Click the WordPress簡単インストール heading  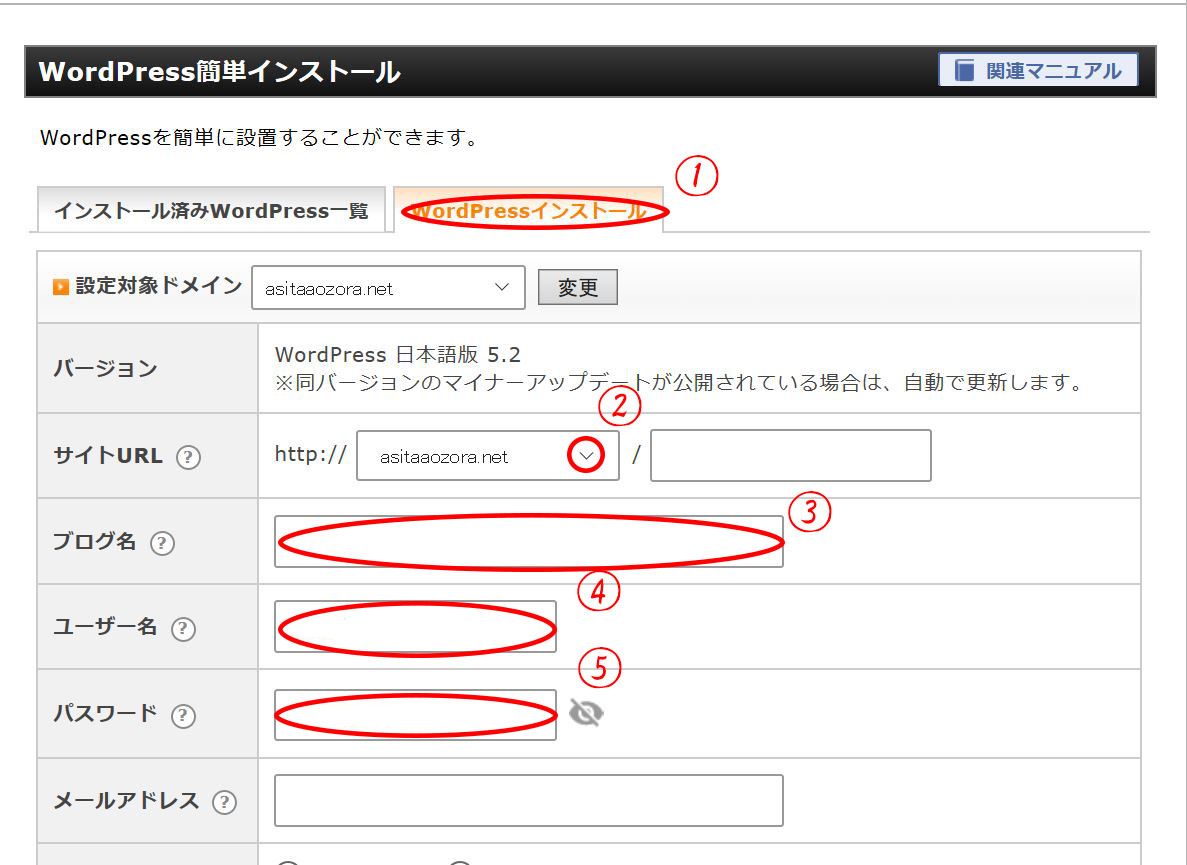[x=220, y=71]
